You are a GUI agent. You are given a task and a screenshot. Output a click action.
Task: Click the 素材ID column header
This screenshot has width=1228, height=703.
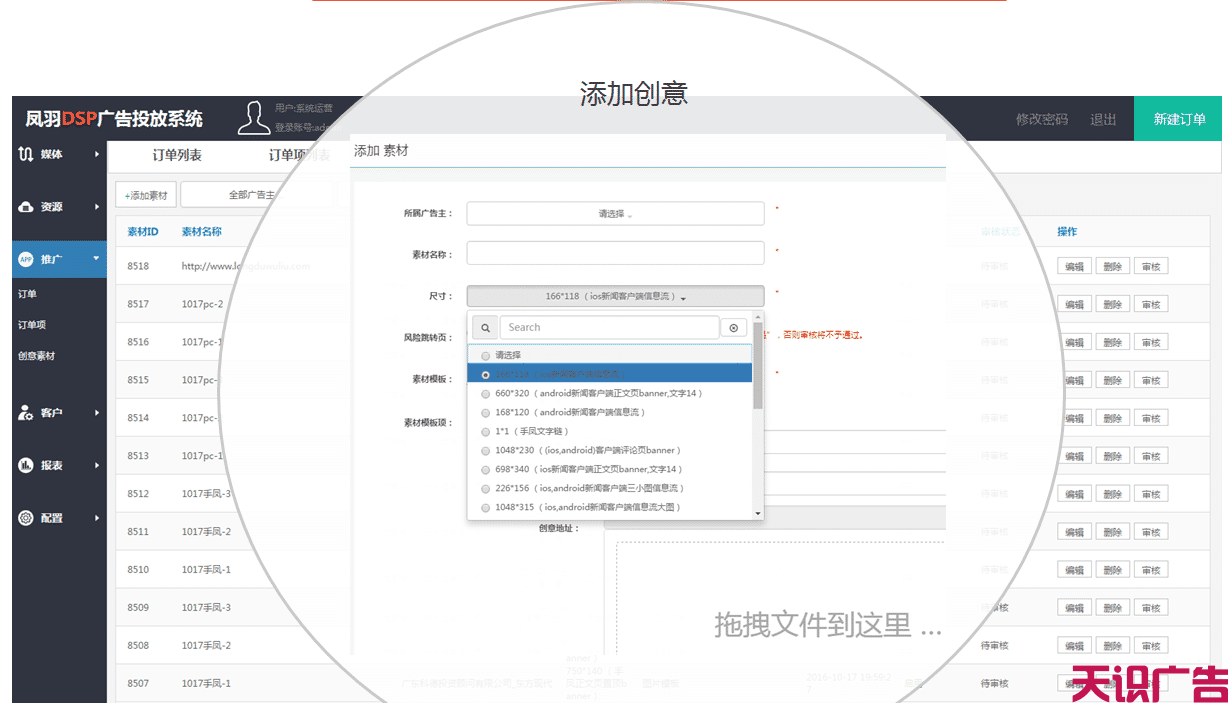[x=143, y=232]
